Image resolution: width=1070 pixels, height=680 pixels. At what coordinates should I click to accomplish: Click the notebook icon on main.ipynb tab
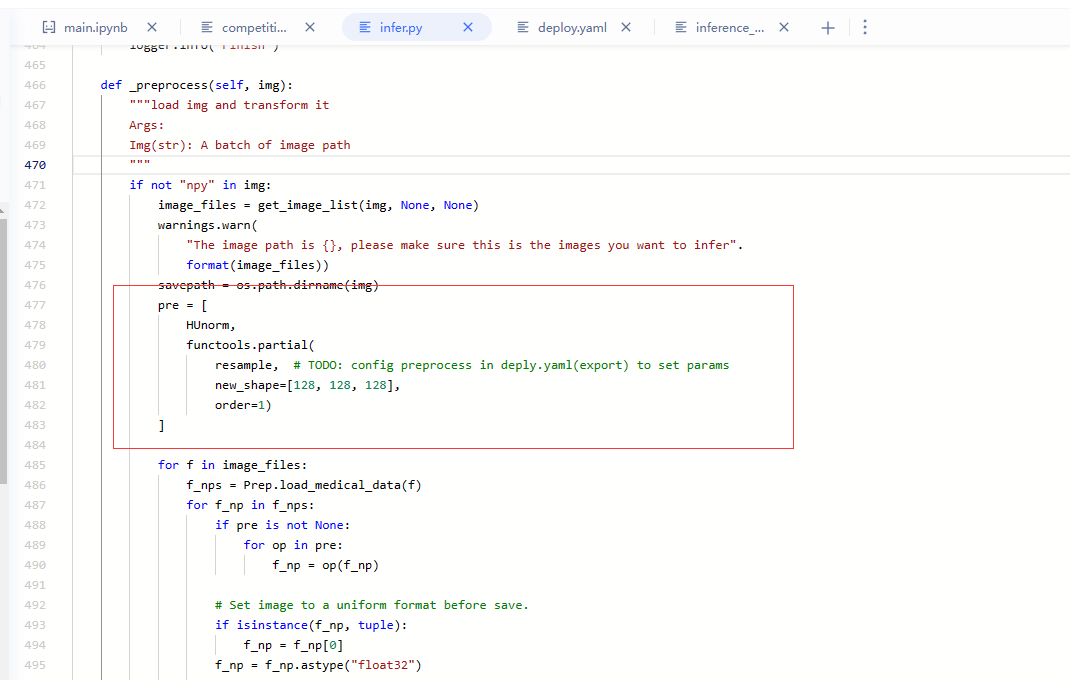49,27
